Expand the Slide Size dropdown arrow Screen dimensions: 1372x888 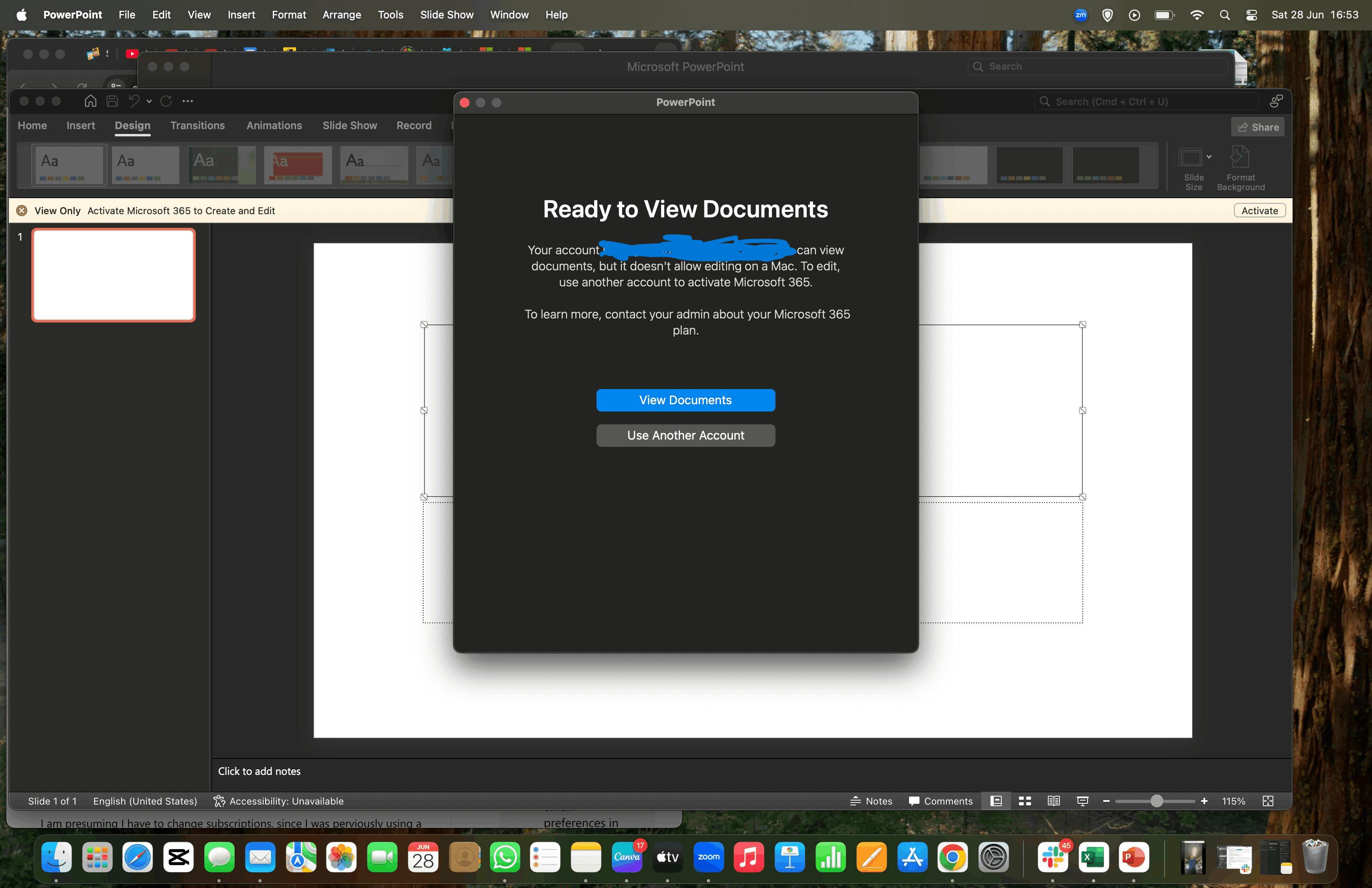click(x=1209, y=157)
